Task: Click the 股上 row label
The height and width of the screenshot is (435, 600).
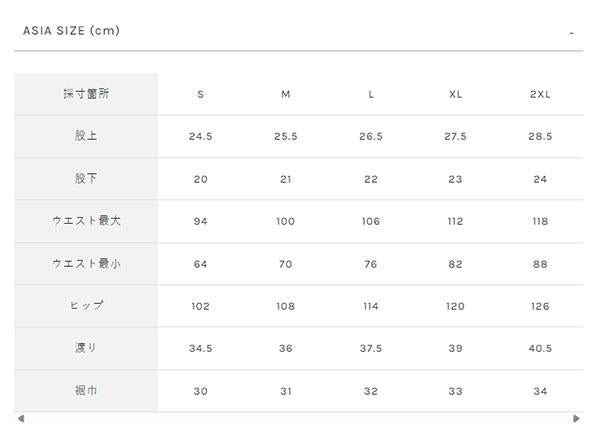Action: 86,136
